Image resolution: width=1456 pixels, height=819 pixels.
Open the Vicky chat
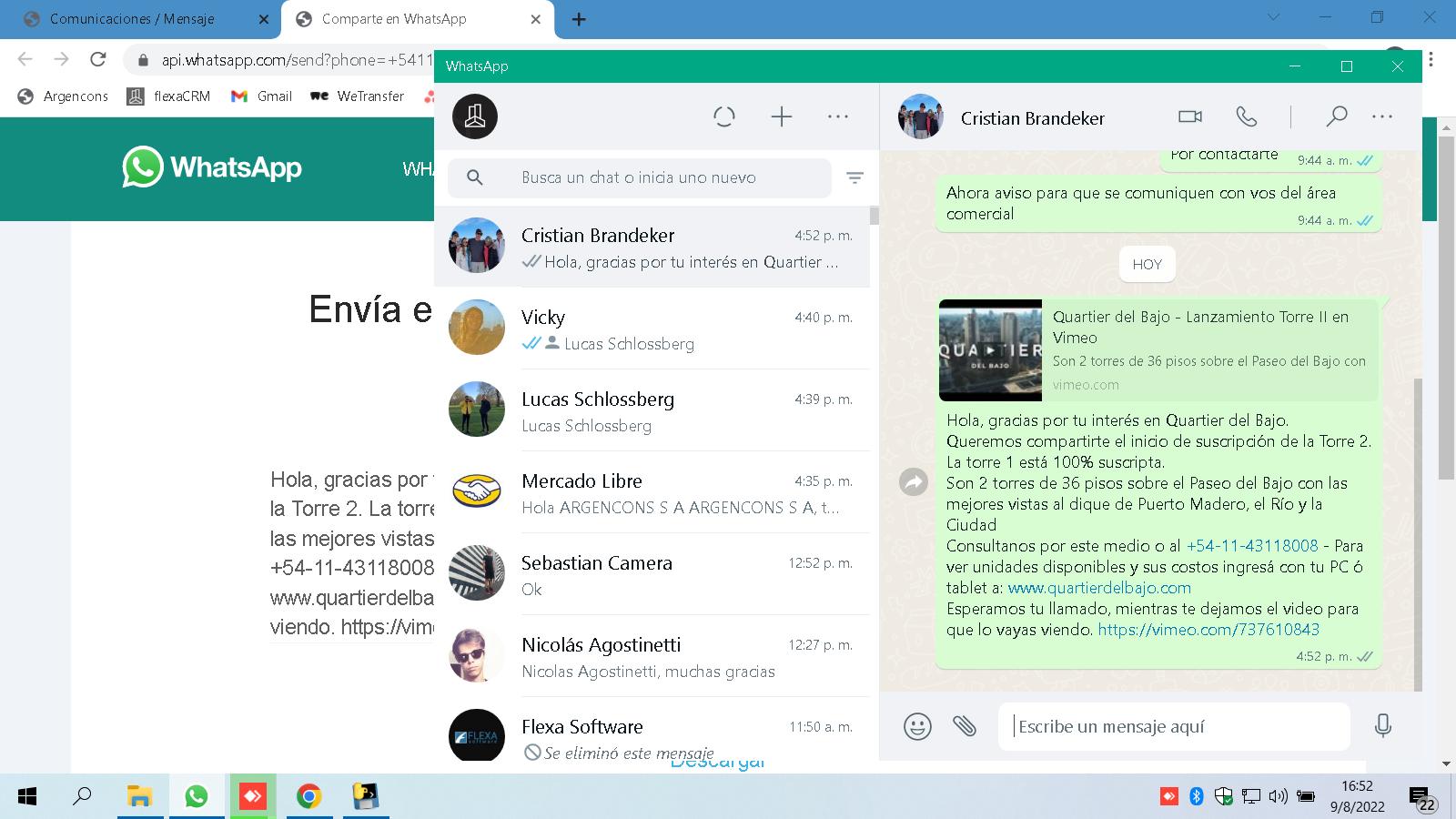(652, 329)
